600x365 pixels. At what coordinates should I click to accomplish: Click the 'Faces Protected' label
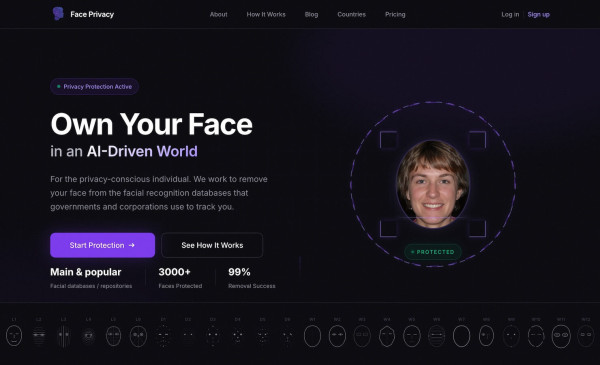click(x=180, y=286)
